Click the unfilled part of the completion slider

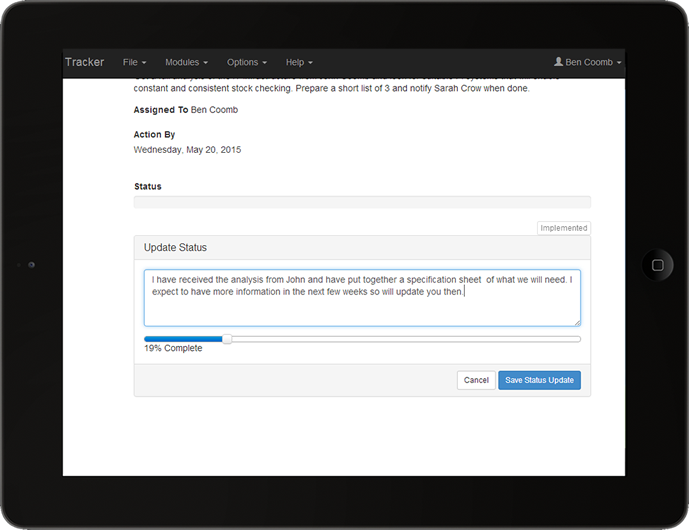coord(400,339)
